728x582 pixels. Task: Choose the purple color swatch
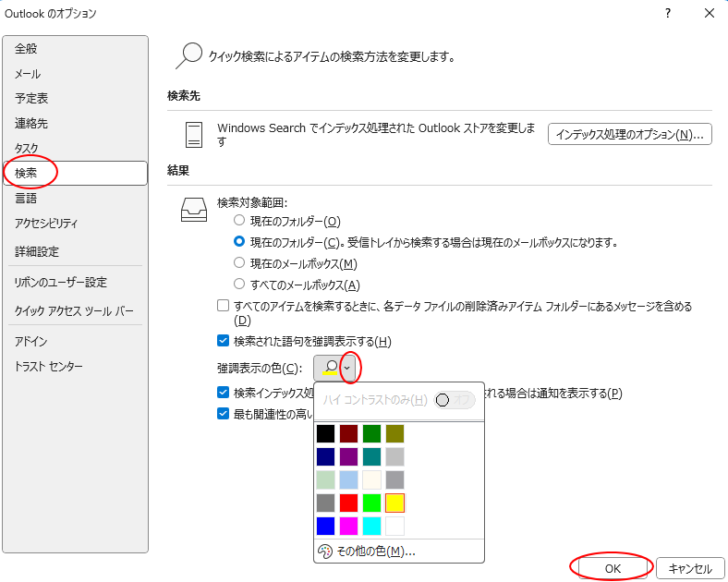click(349, 457)
